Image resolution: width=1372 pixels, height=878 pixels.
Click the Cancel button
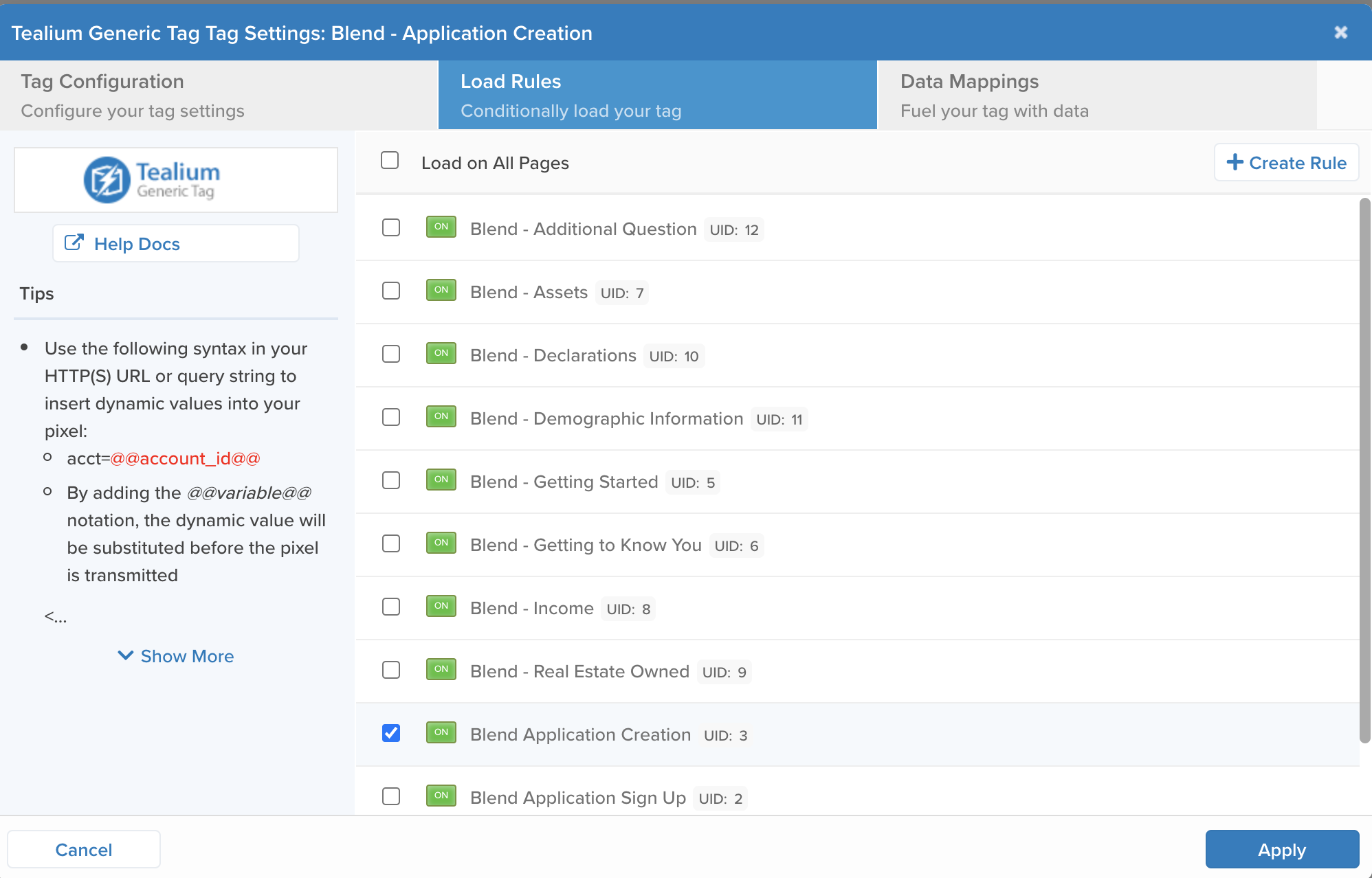84,850
